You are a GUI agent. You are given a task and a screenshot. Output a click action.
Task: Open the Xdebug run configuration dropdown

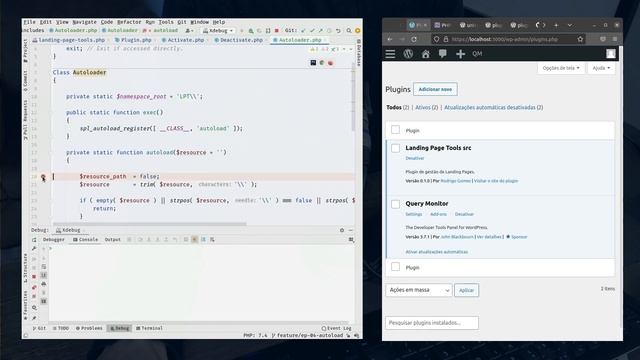[x=218, y=31]
